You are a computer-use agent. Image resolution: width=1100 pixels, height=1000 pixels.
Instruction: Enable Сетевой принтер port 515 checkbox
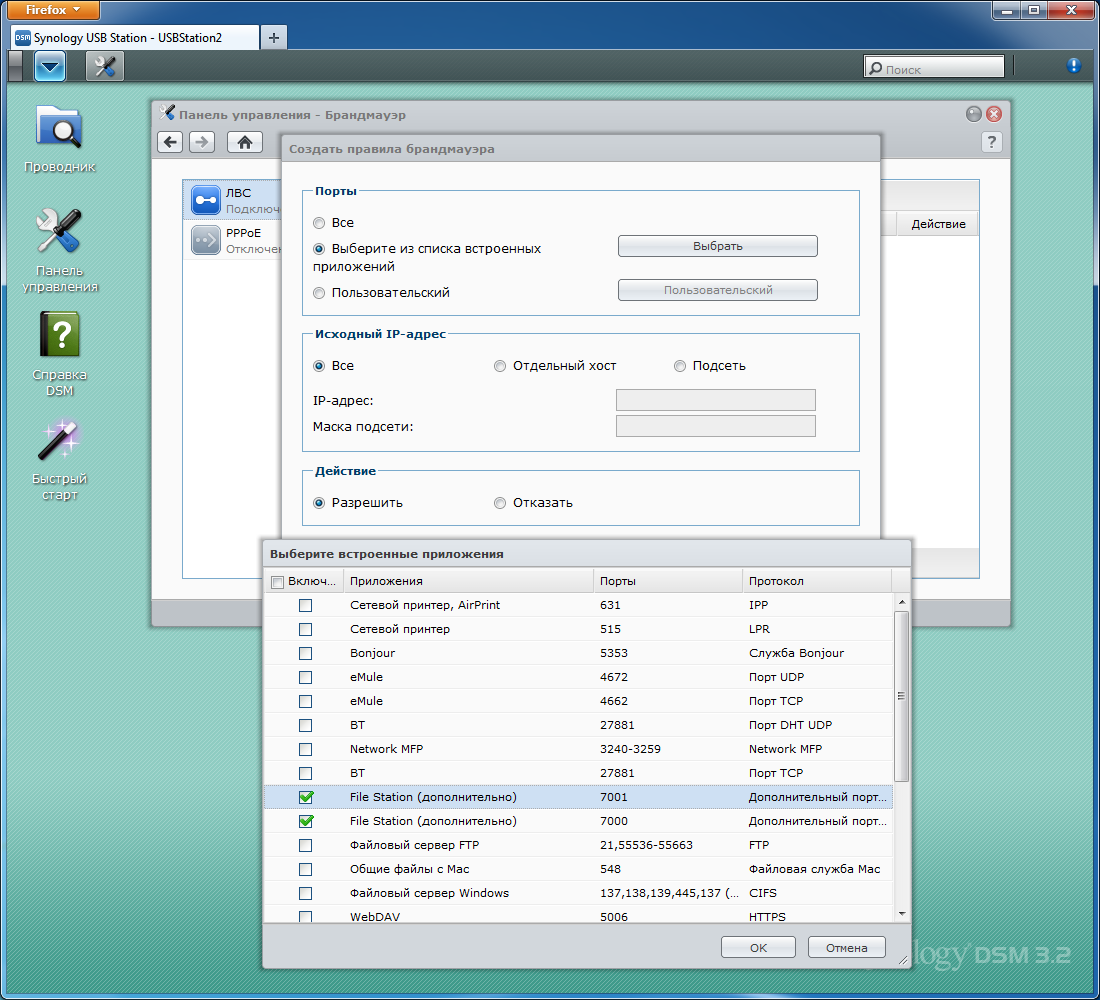306,629
